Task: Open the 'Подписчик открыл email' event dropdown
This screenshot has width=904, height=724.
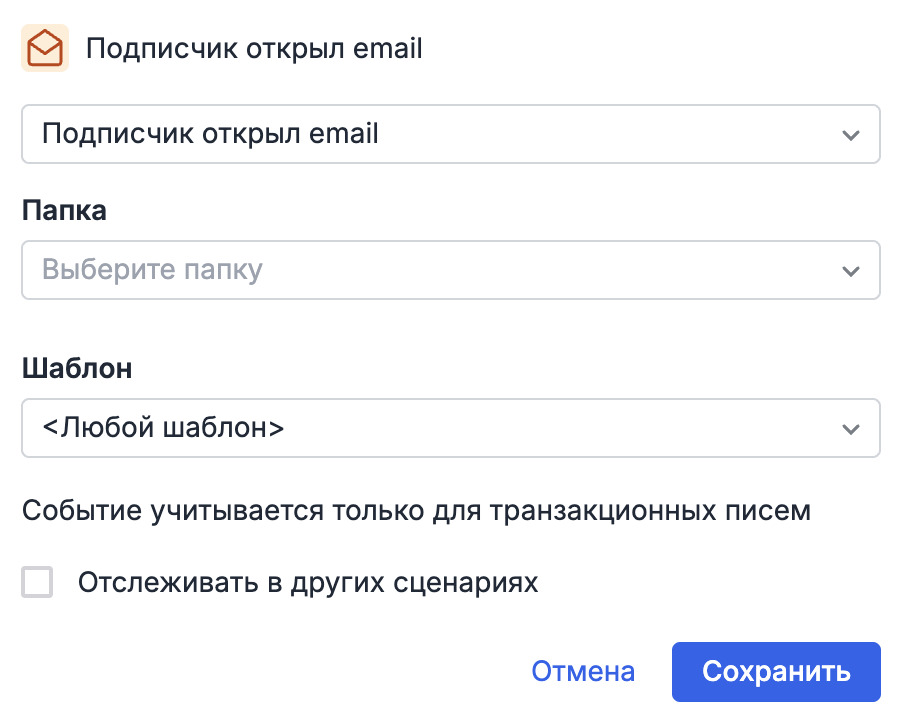Action: pos(450,134)
